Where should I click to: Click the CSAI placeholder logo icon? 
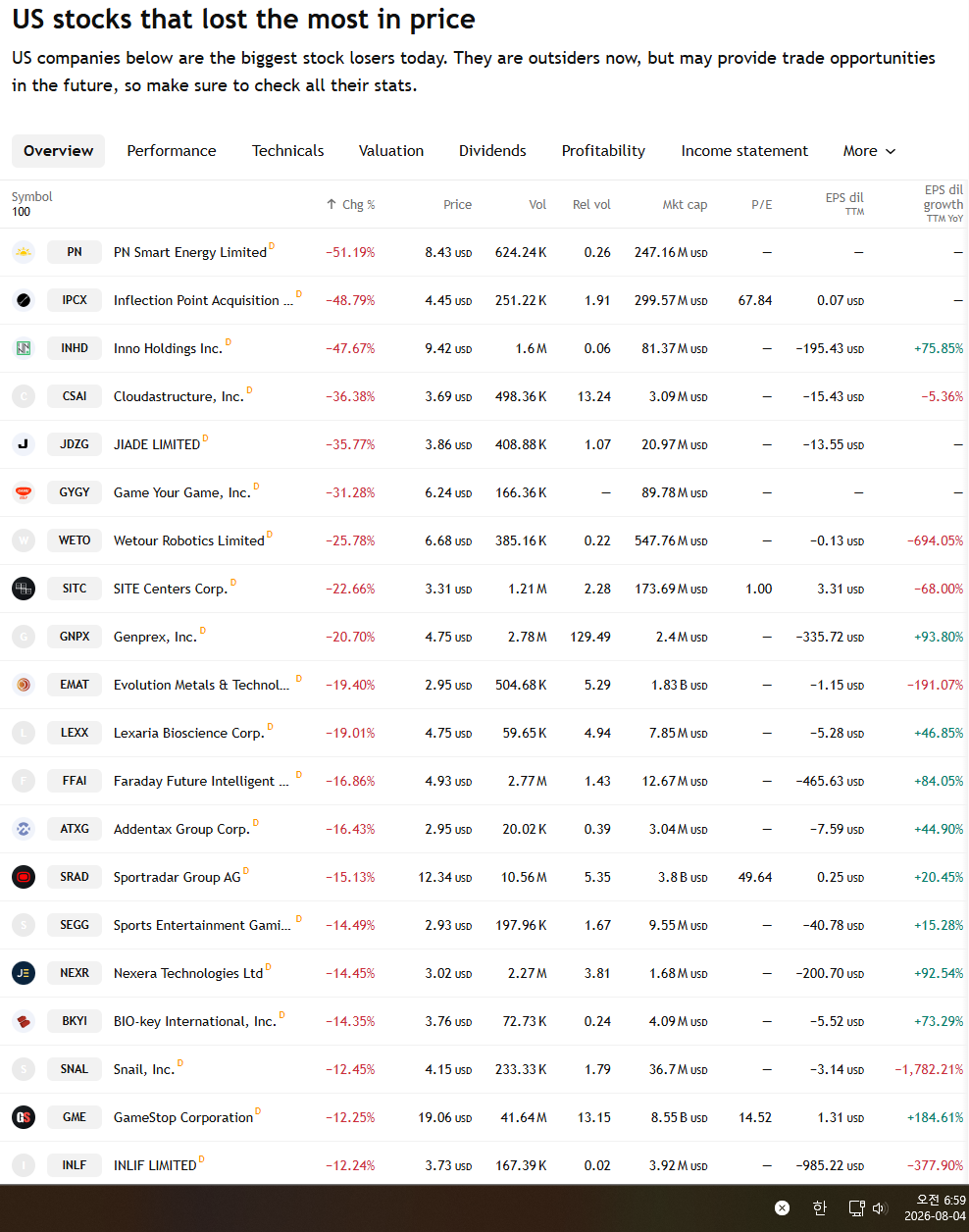tap(24, 396)
